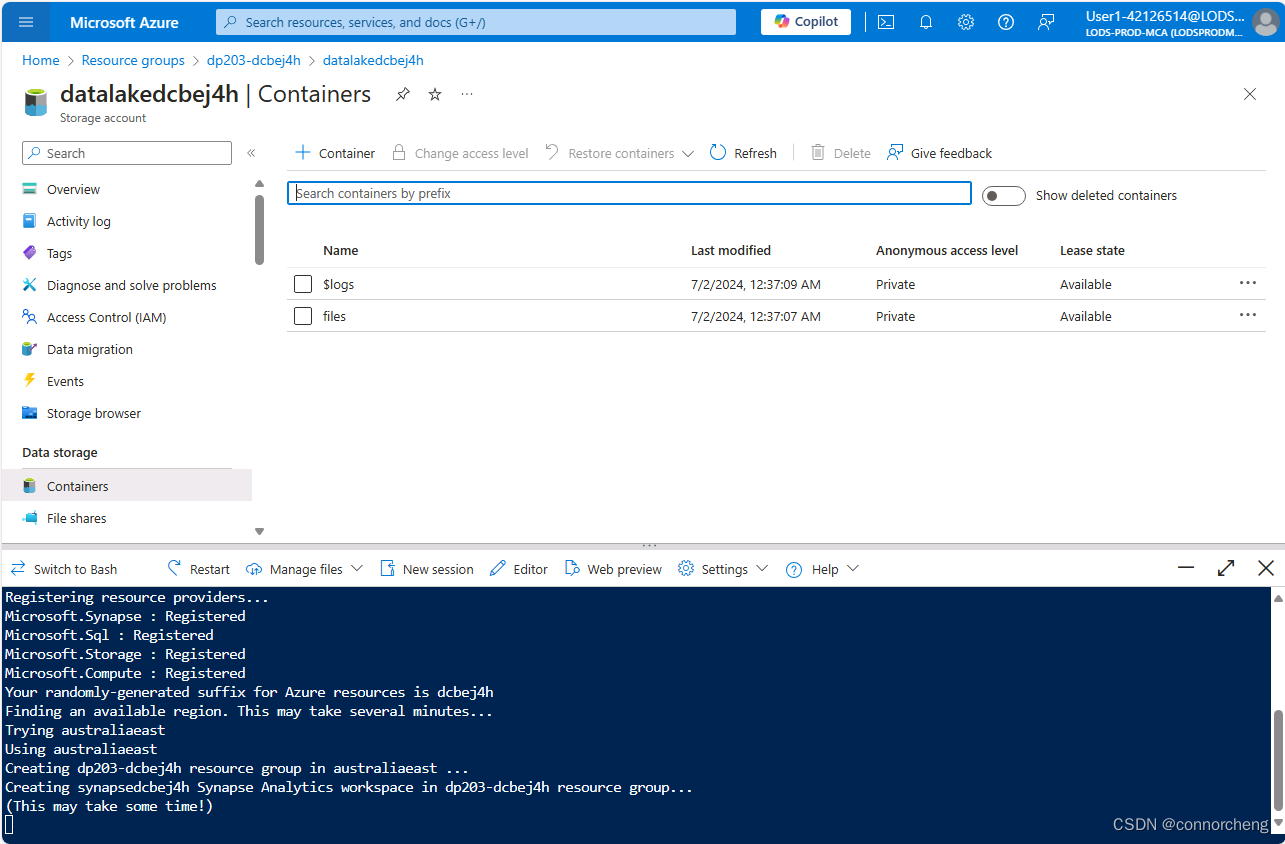Close the Containers blade with X
The width and height of the screenshot is (1285, 844).
click(1249, 94)
